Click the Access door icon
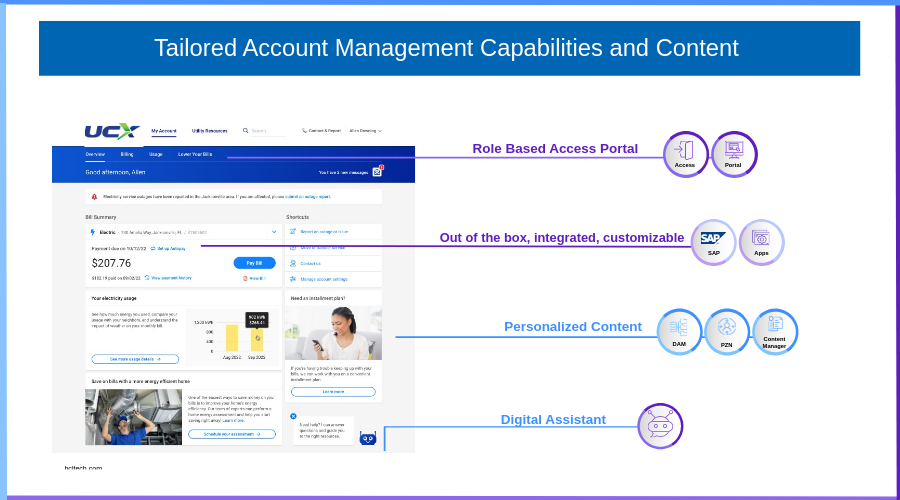 point(685,154)
